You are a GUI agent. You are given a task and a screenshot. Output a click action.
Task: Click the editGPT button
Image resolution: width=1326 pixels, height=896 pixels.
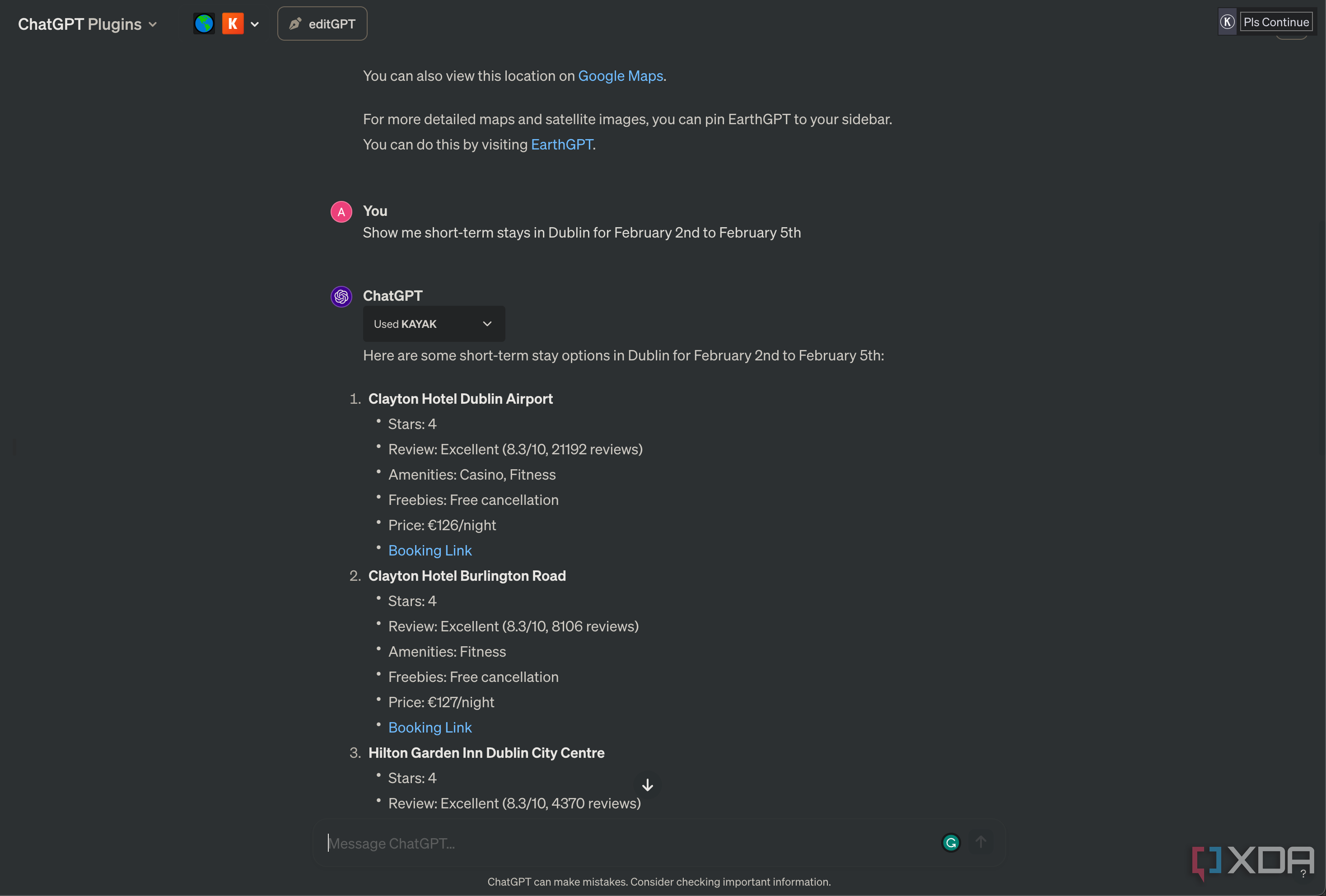(x=322, y=23)
